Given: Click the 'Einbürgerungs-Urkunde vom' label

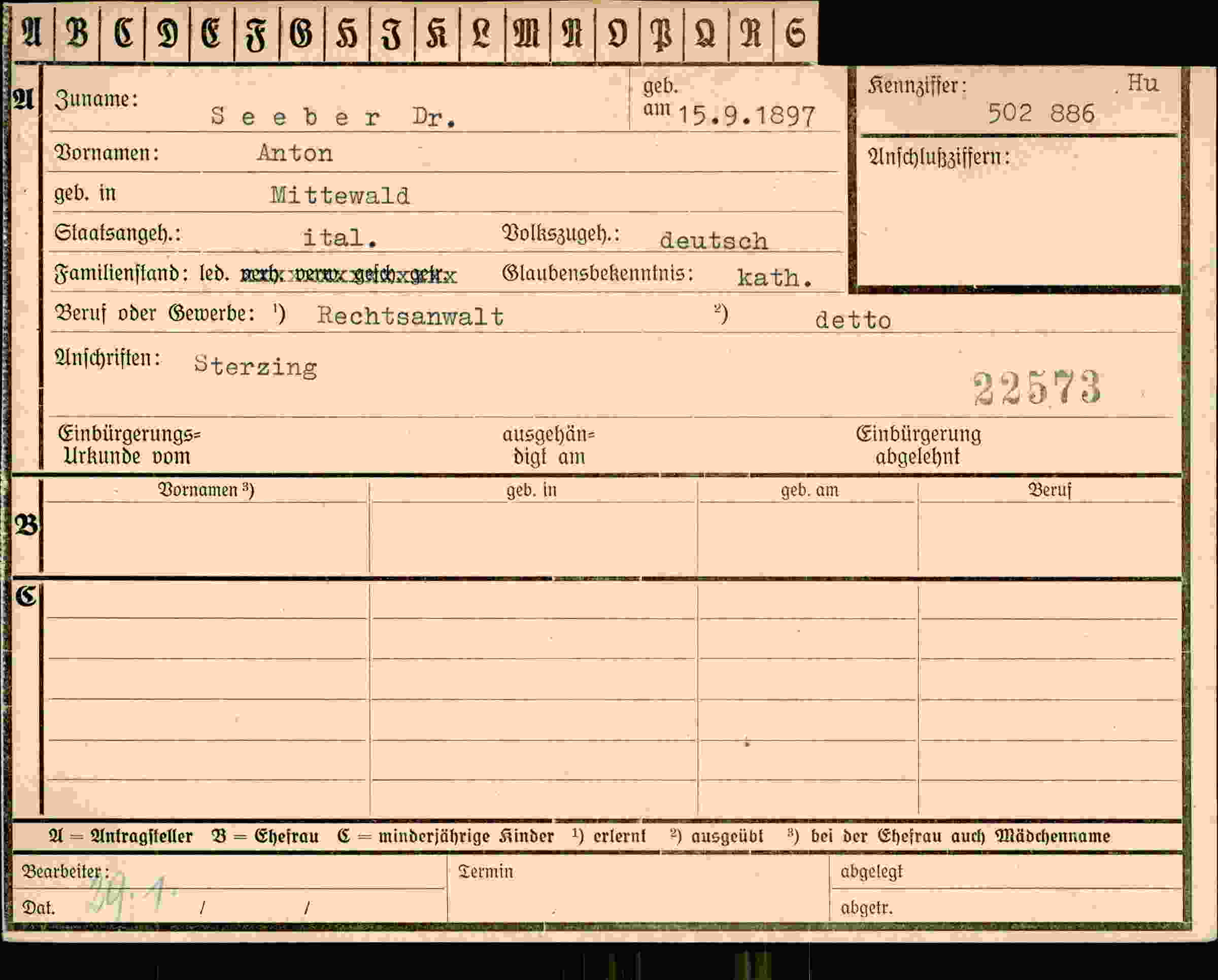Looking at the screenshot, I should (129, 445).
